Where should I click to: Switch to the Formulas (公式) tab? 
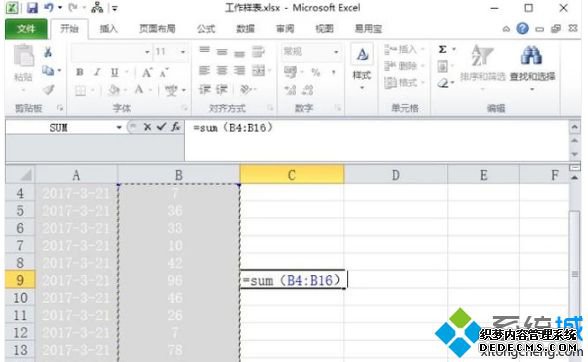(206, 29)
